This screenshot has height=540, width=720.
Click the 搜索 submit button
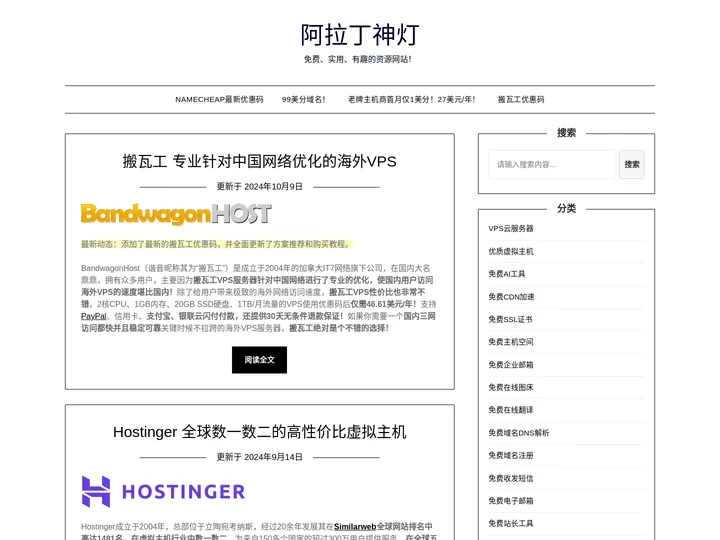pos(631,164)
